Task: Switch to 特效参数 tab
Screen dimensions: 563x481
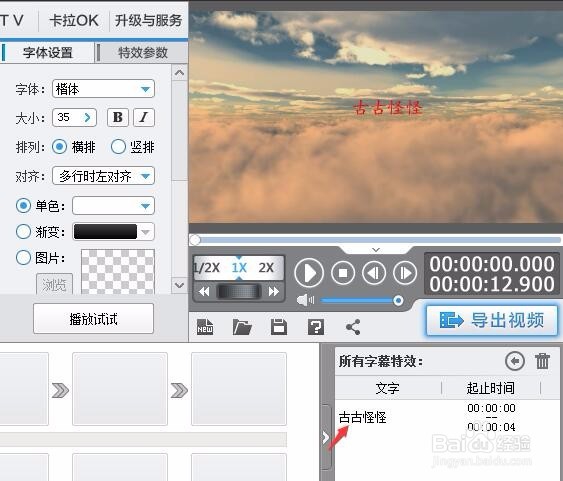Action: [x=143, y=53]
